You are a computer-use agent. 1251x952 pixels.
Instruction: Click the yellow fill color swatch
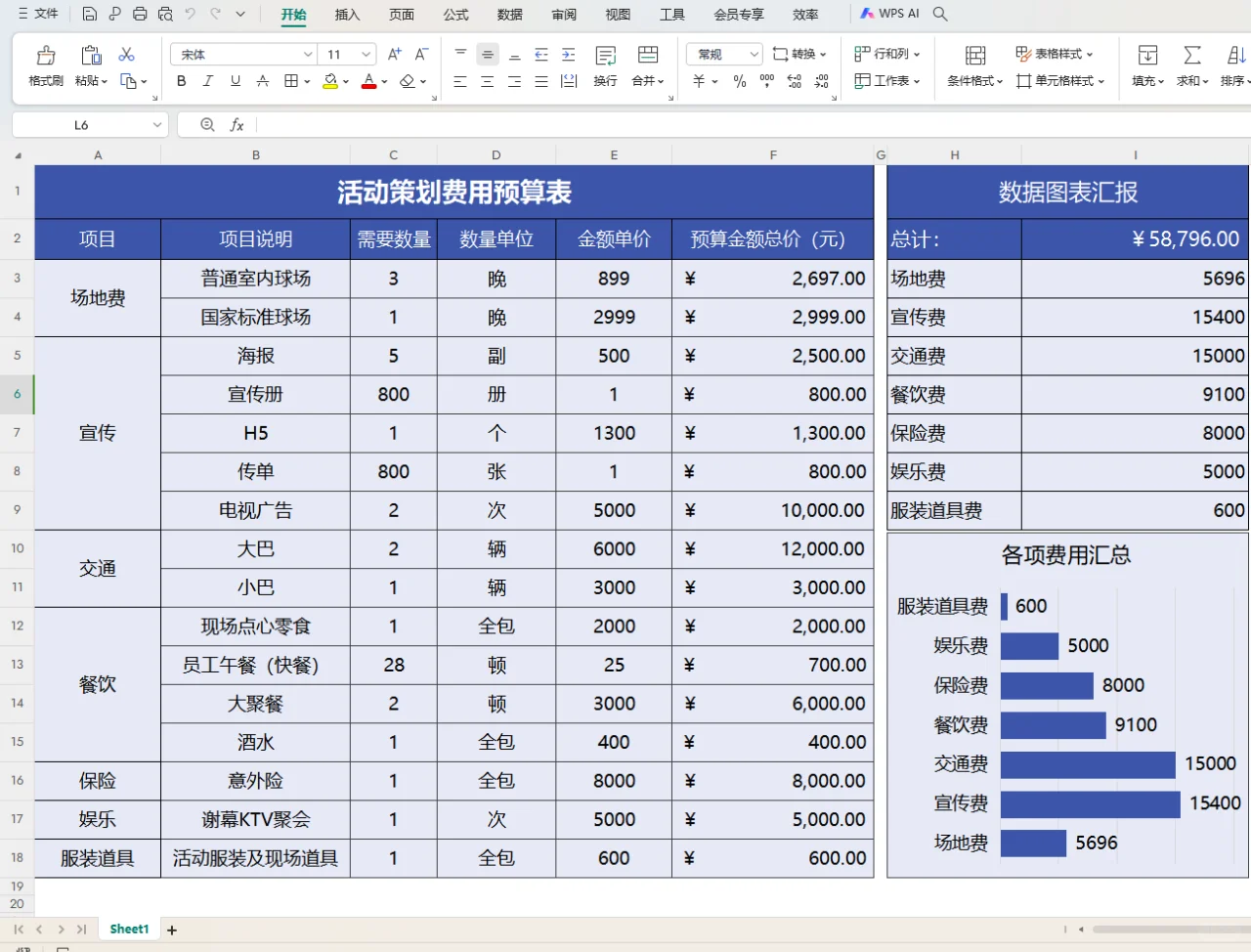click(x=330, y=81)
